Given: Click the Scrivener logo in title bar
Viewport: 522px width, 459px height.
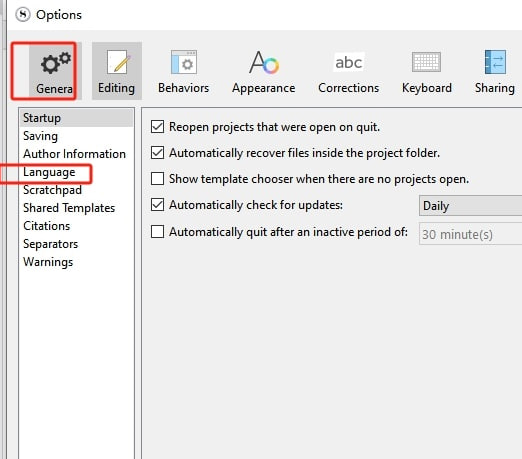Looking at the screenshot, I should [x=23, y=15].
